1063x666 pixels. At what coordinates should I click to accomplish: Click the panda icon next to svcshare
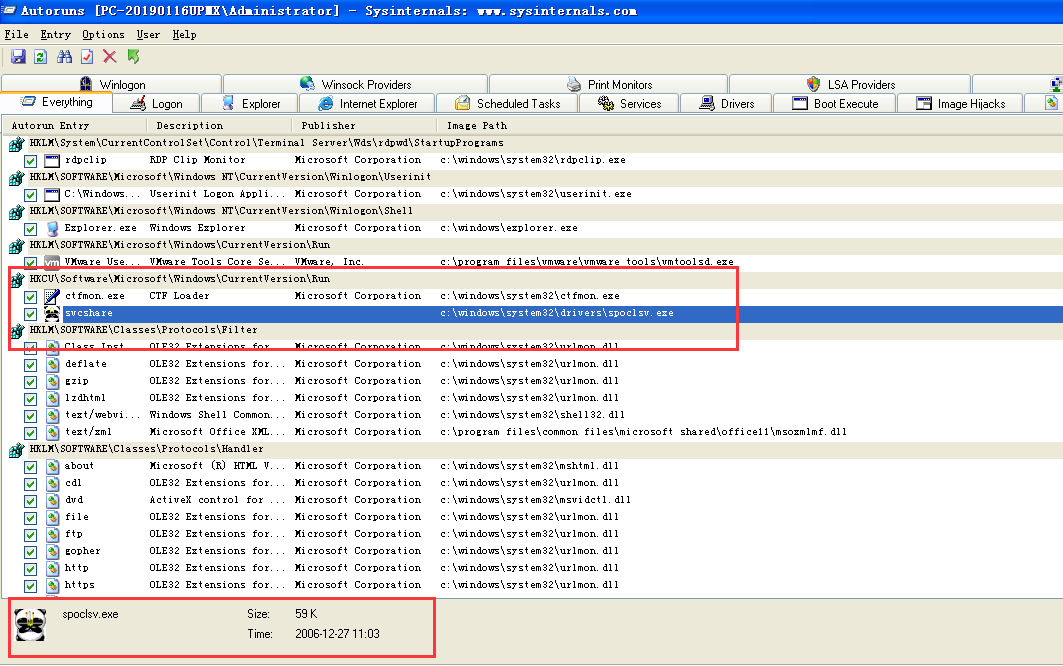click(x=52, y=313)
